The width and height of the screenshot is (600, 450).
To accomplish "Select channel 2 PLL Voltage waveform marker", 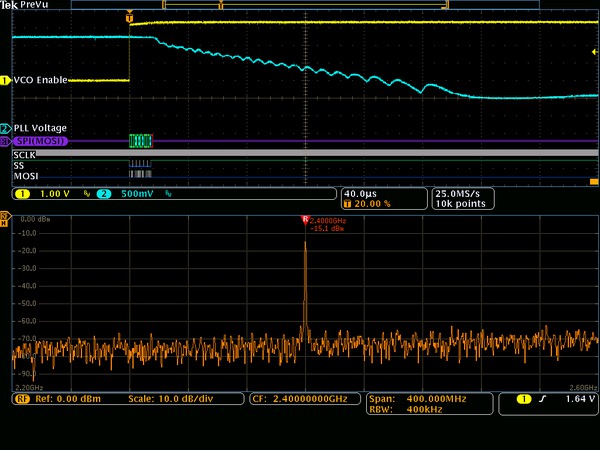I will pyautogui.click(x=5, y=129).
